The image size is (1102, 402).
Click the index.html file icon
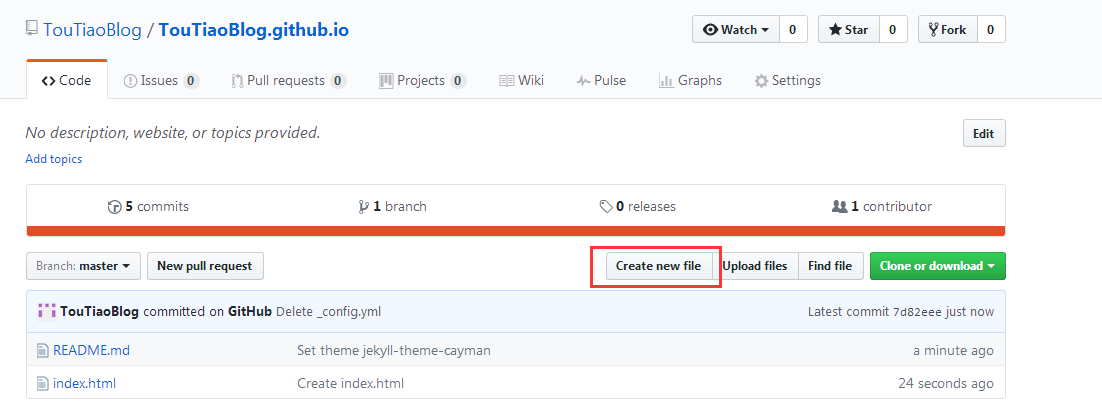tap(43, 383)
